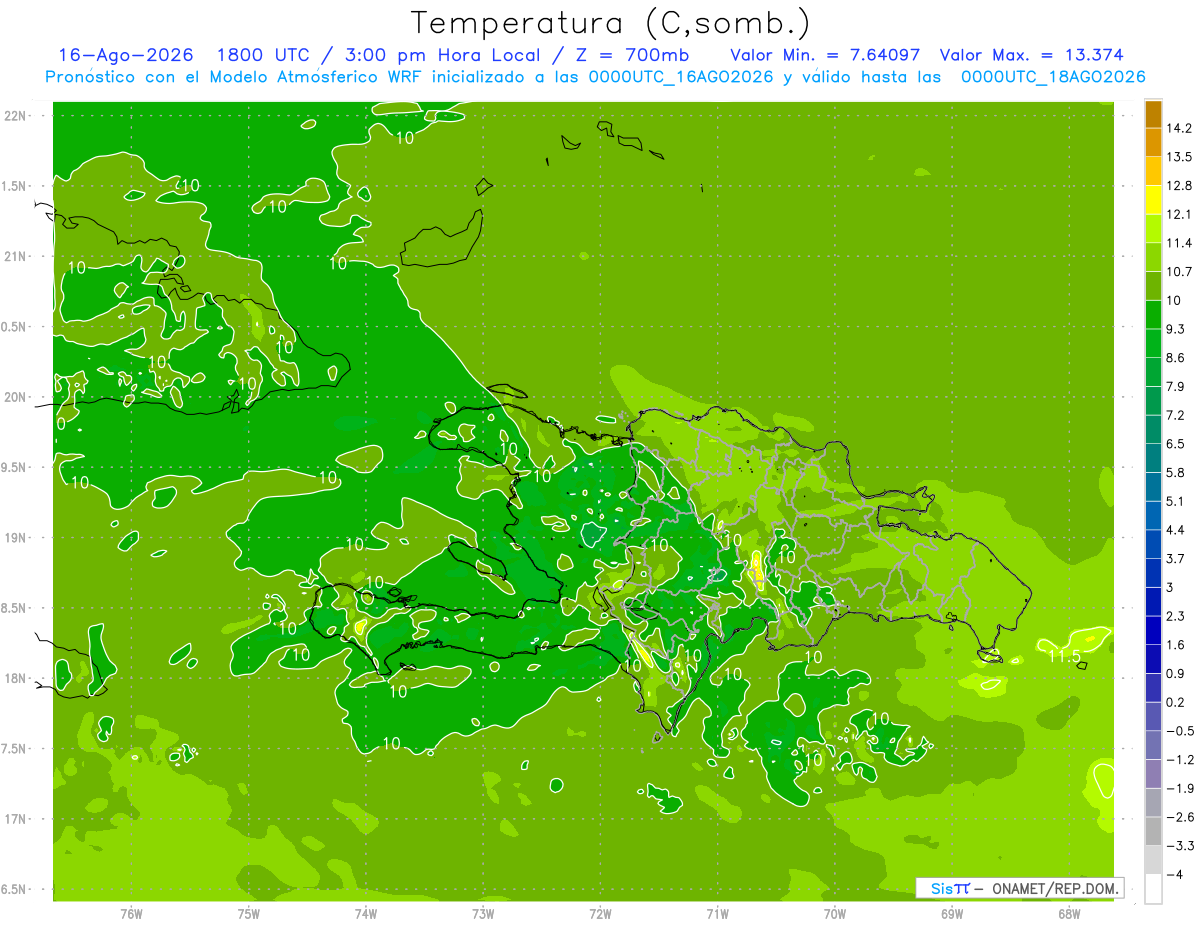Click the colorbar value "12.1"
This screenshot has width=1200, height=927.
coord(1179,214)
